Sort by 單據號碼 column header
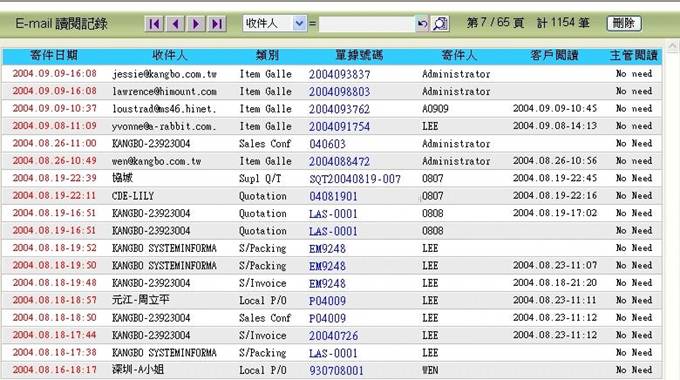This screenshot has width=680, height=380. (x=359, y=56)
